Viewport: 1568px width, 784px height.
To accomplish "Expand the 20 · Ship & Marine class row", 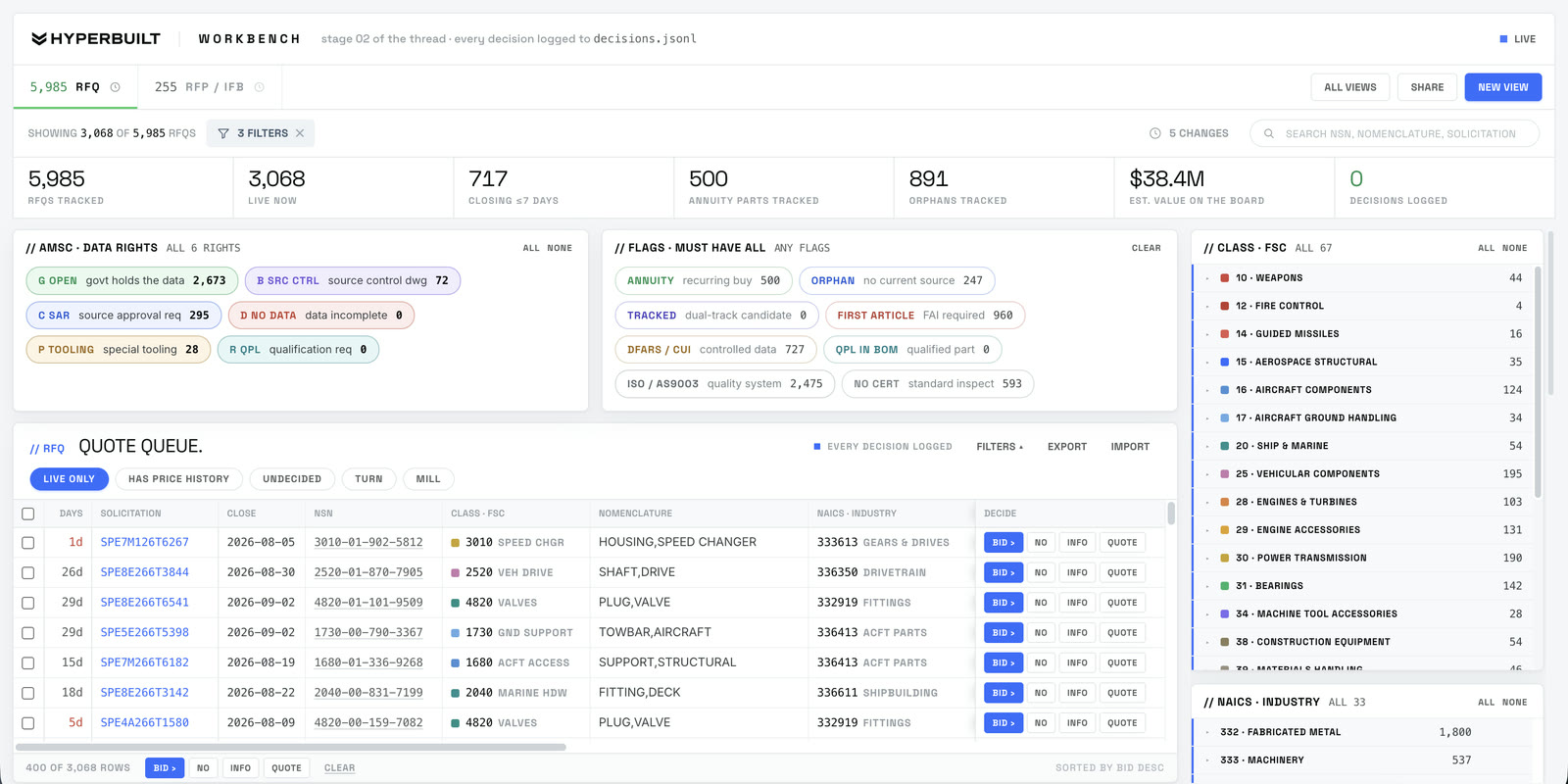I will 1363,446.
